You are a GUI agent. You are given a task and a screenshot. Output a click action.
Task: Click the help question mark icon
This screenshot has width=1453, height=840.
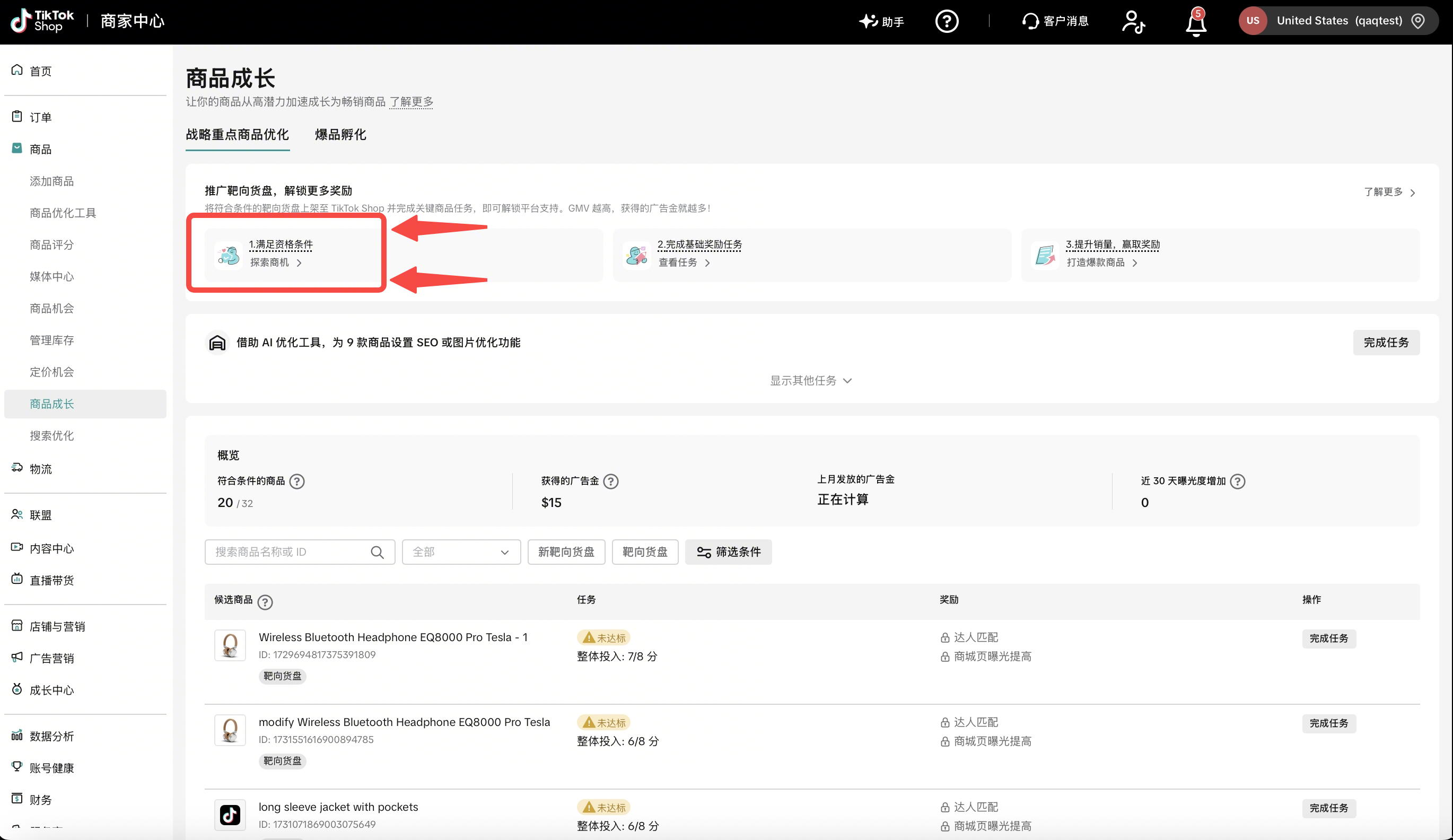(x=946, y=21)
